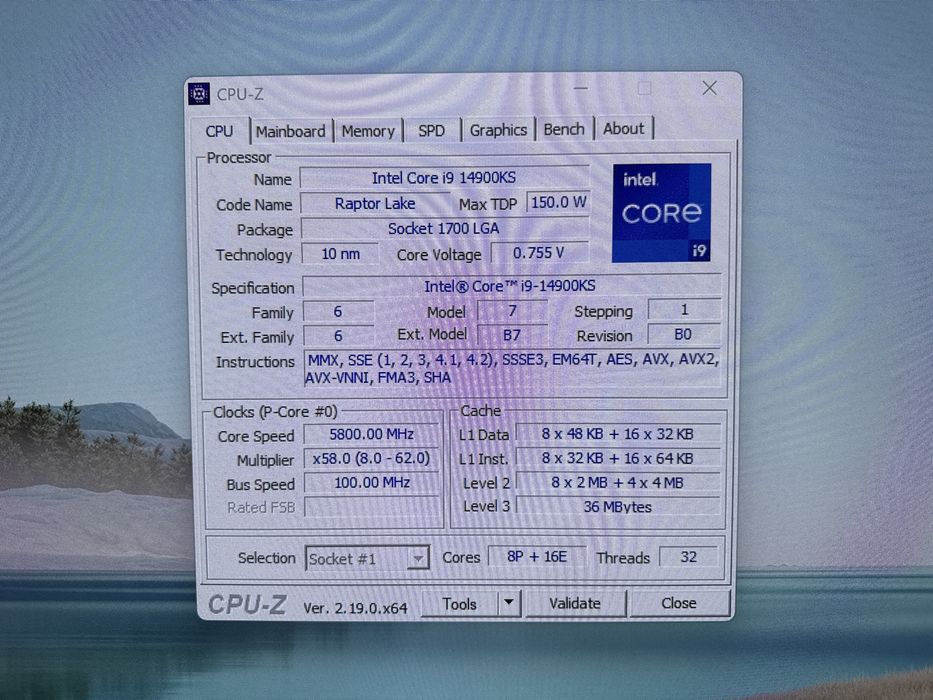Click the Code Name value Raptor Lake
933x700 pixels.
click(x=375, y=204)
